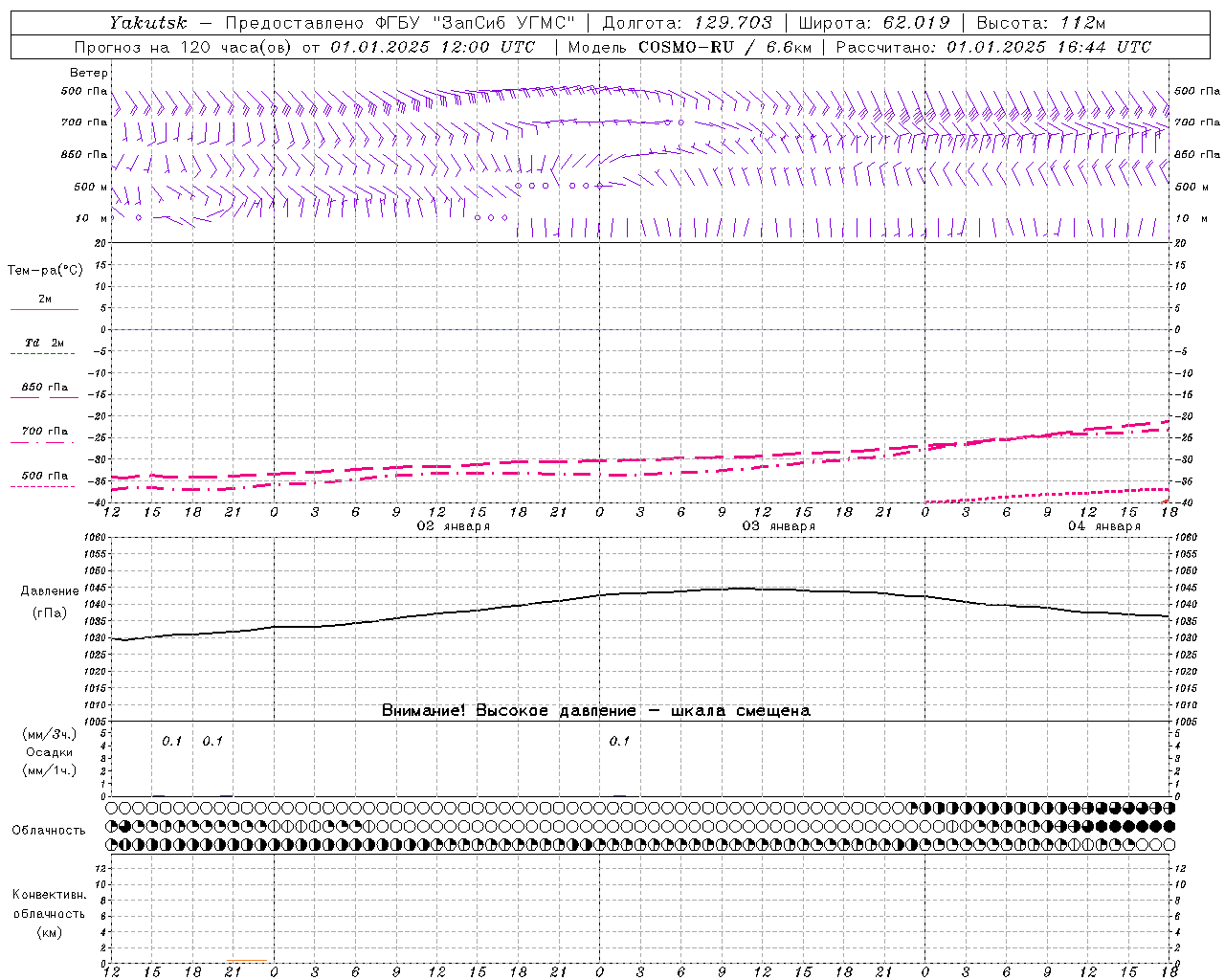1225x980 pixels.
Task: Click the Осадки panel label
Action: [x=50, y=752]
